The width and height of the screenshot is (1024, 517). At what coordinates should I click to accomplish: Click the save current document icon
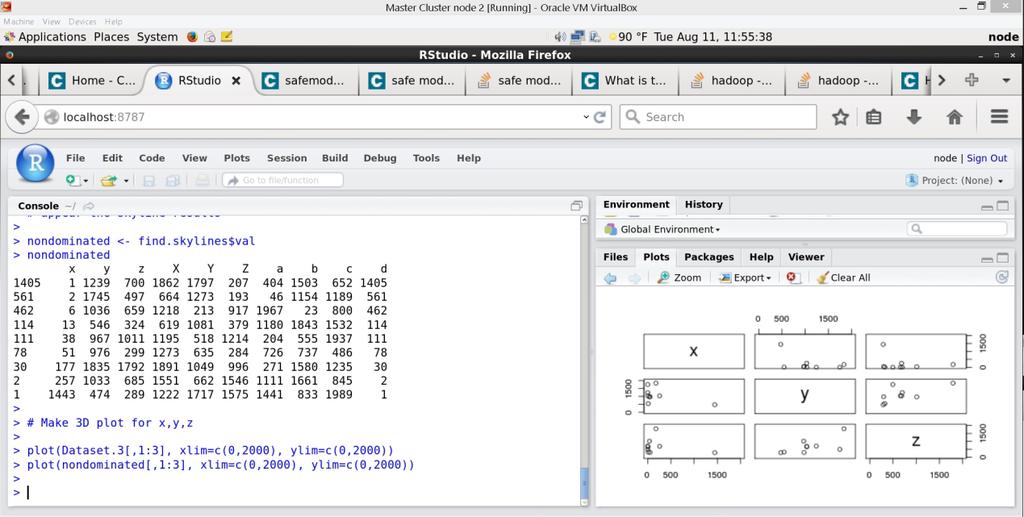pos(149,181)
